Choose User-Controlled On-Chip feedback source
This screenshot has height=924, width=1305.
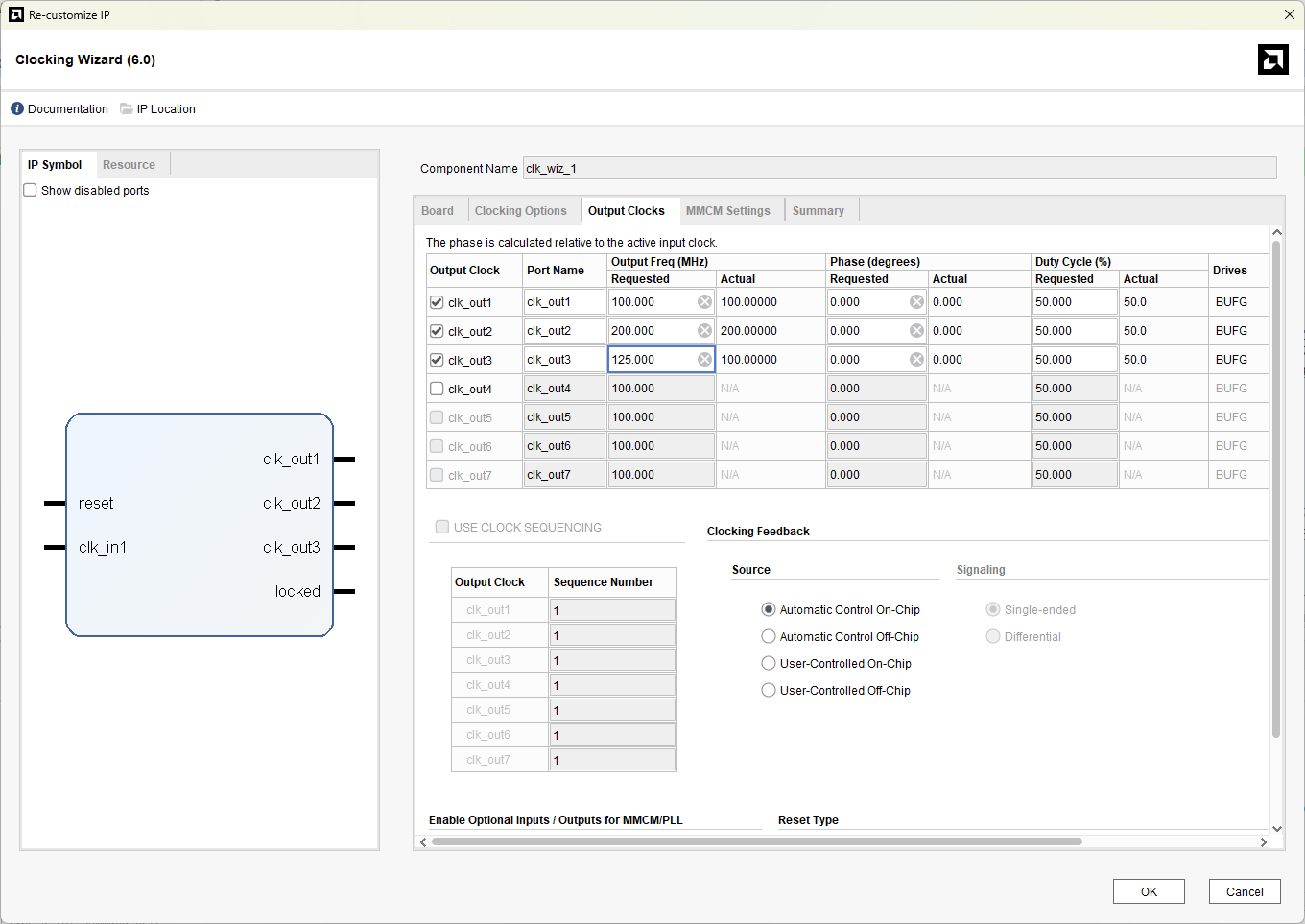click(769, 664)
